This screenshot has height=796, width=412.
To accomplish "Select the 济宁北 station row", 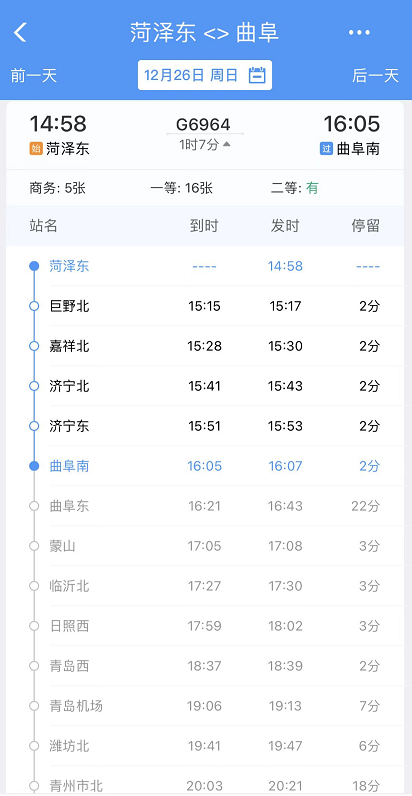I will [205, 386].
